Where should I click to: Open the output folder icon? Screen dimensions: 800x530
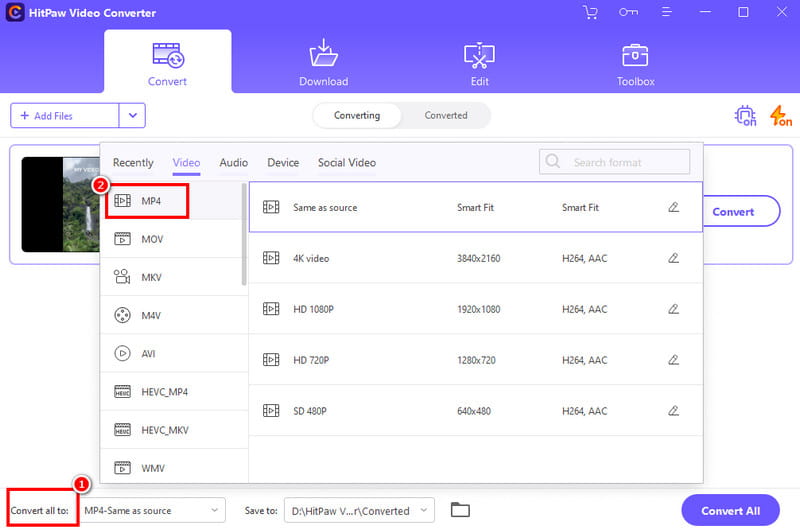point(460,510)
